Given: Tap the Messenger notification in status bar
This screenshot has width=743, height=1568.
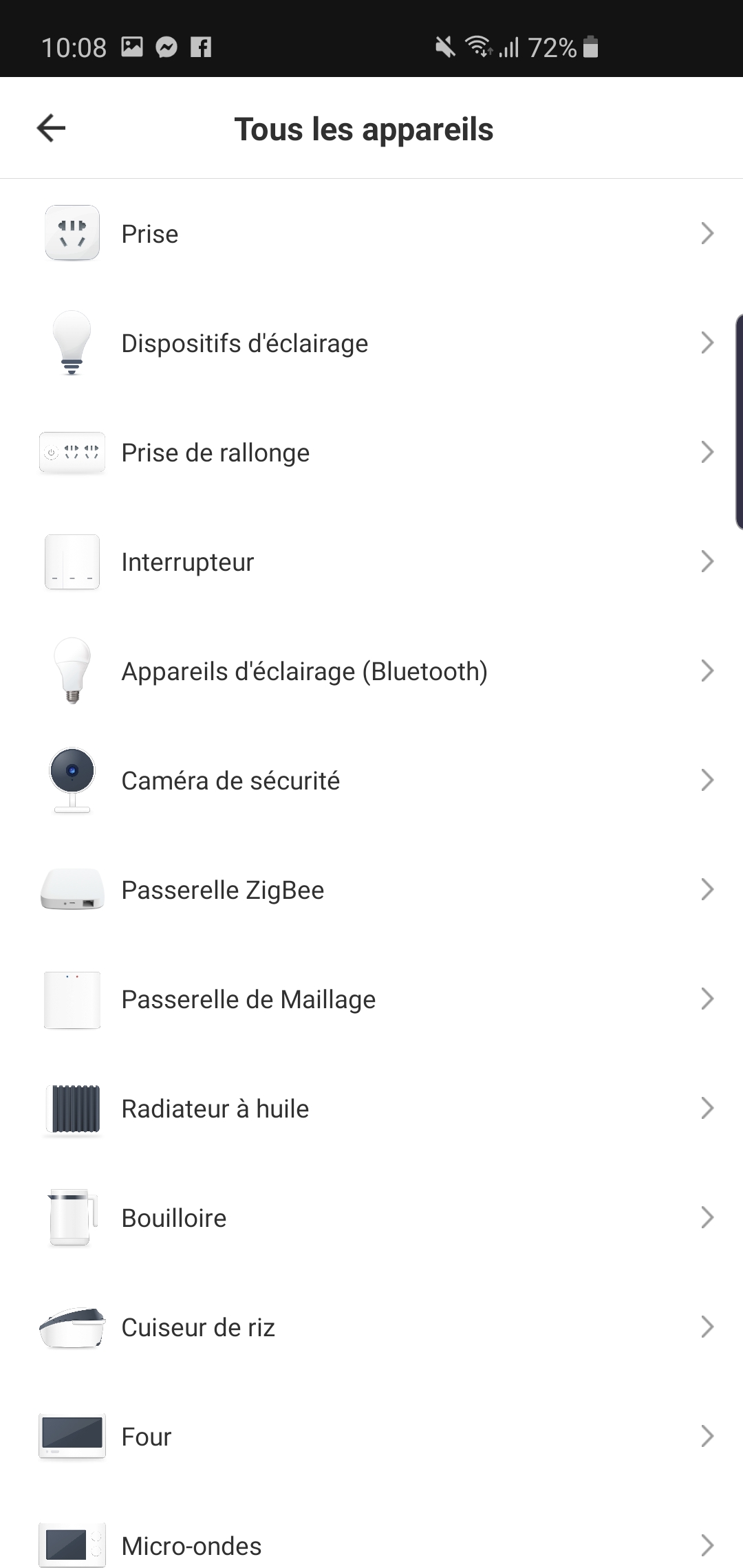Looking at the screenshot, I should [x=166, y=47].
